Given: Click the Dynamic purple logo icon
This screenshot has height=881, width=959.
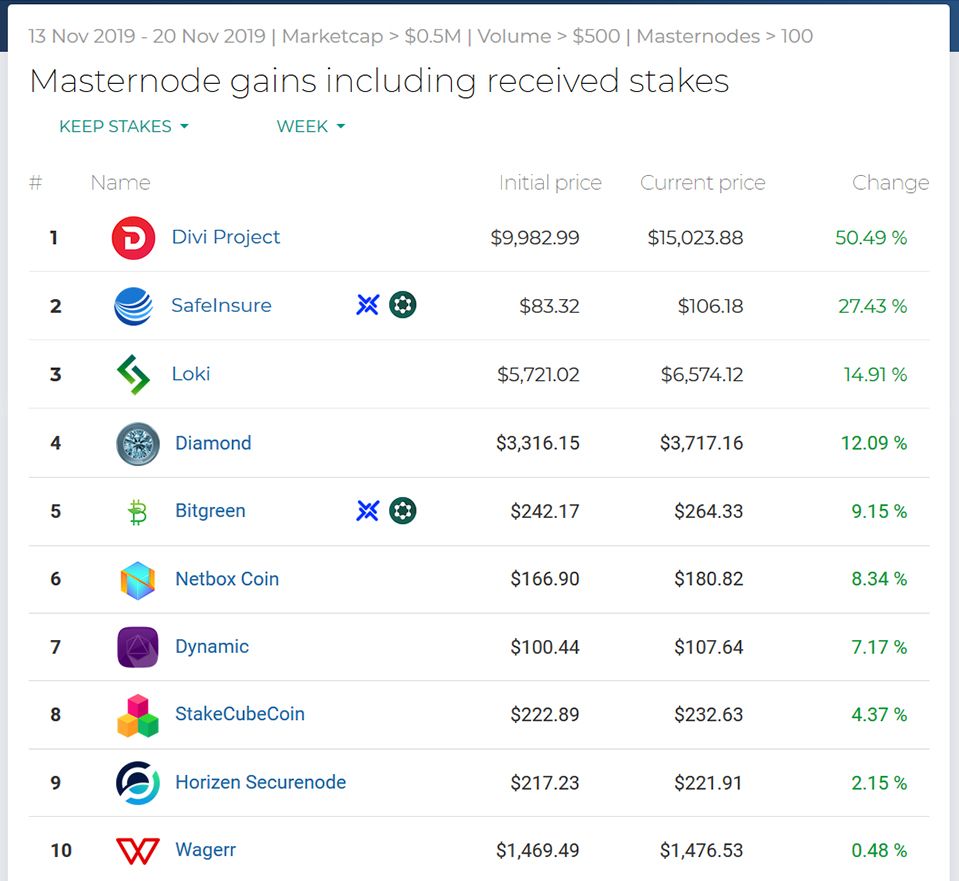Looking at the screenshot, I should pyautogui.click(x=137, y=647).
